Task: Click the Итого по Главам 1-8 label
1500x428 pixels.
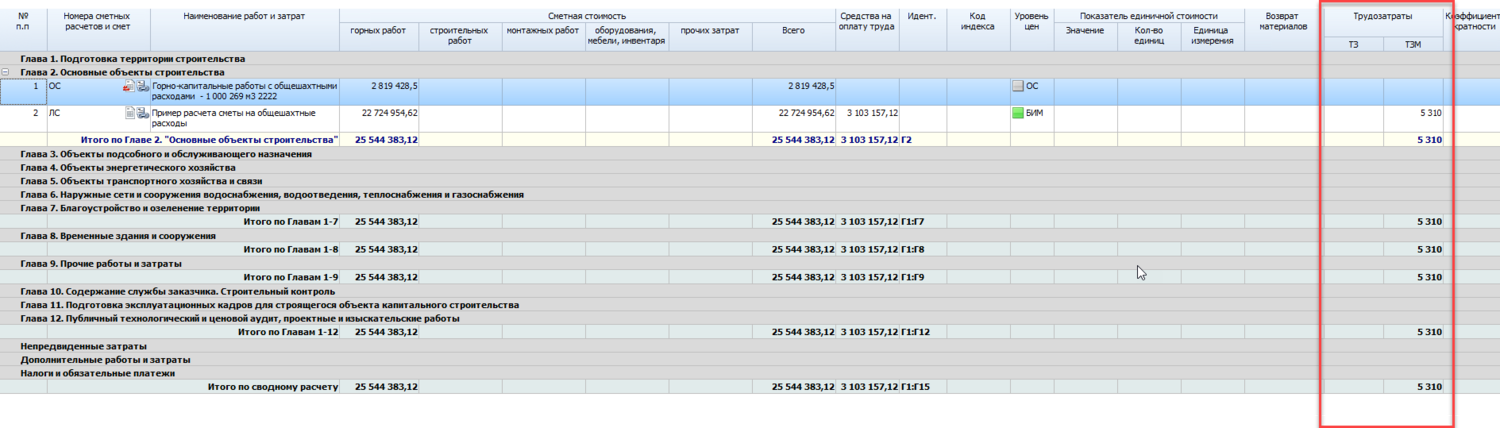Action: (x=291, y=249)
